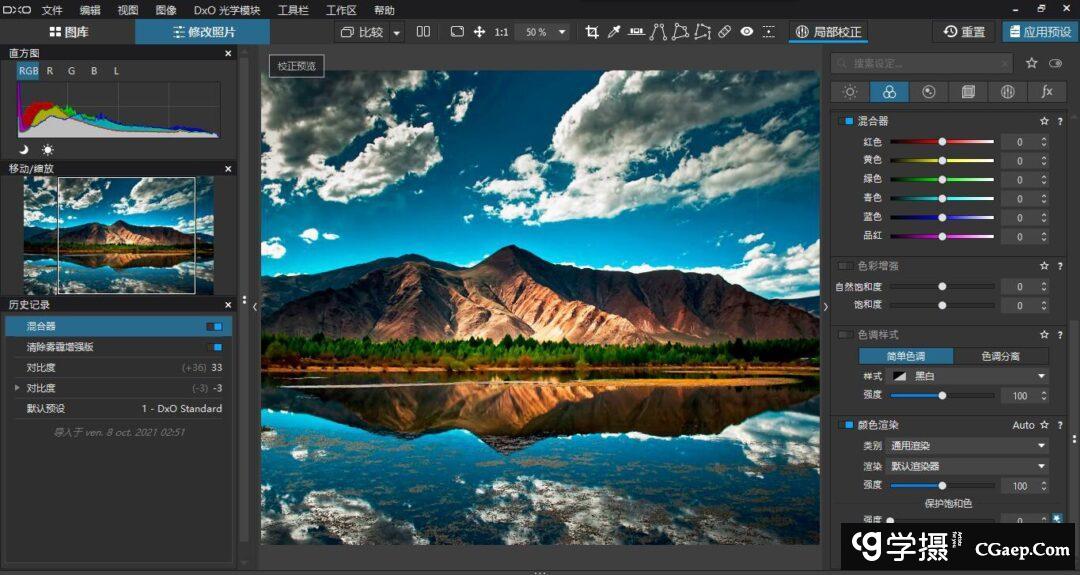Click the 应用预设 button
The width and height of the screenshot is (1080, 575).
(1040, 32)
